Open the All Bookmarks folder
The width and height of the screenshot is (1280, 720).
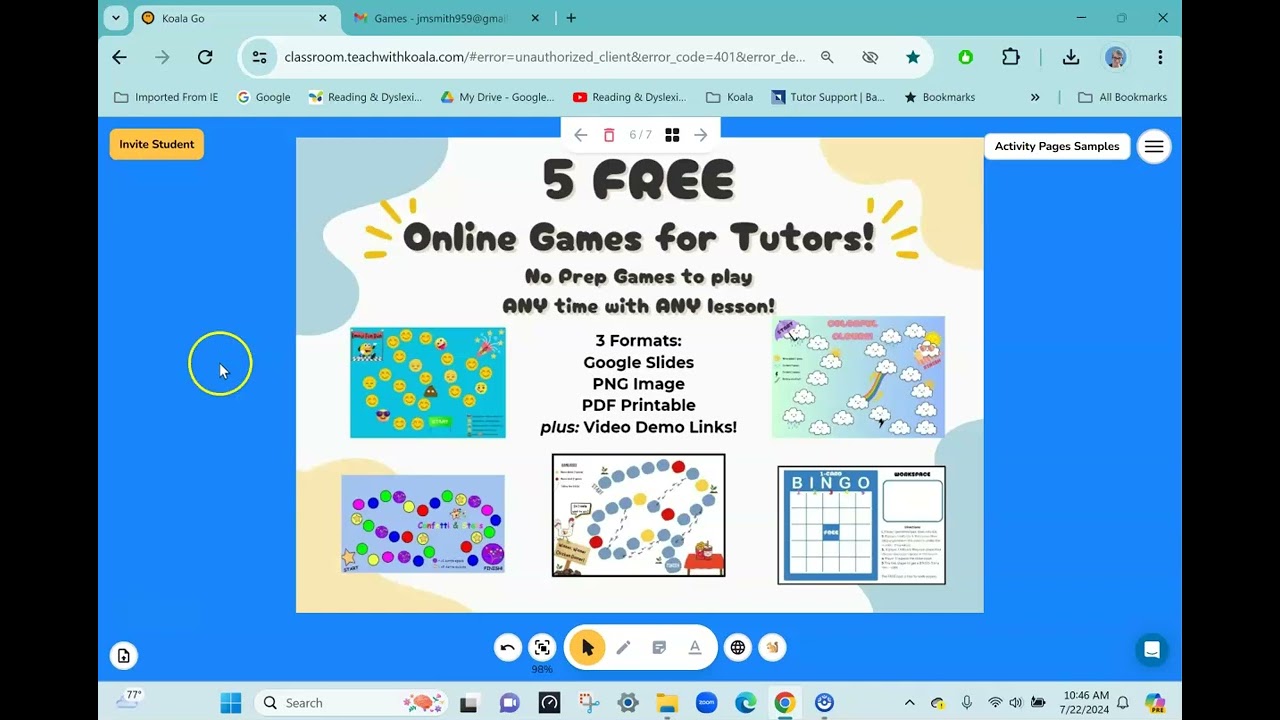tap(1122, 97)
